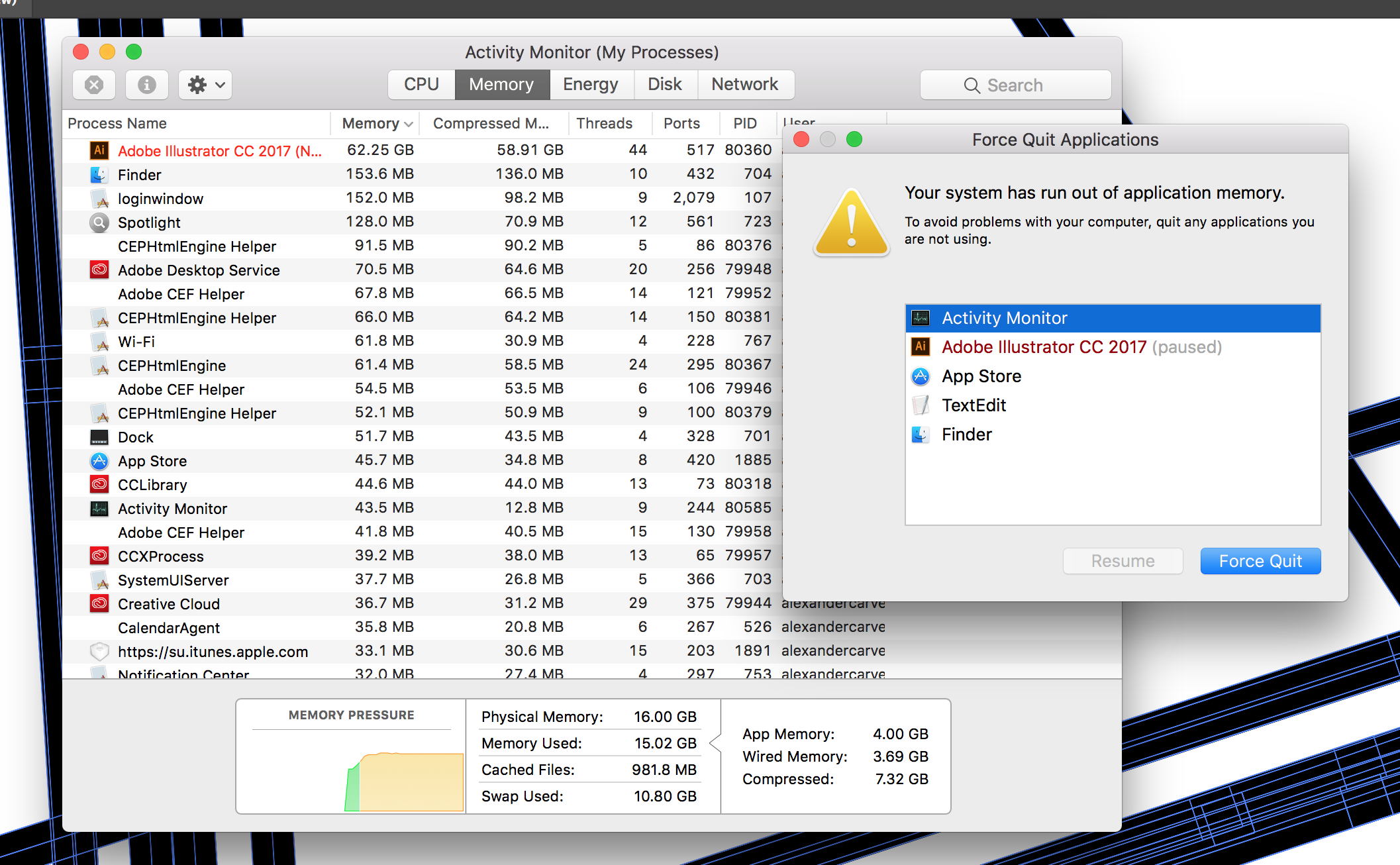Click the Activity Monitor icon in Force Quit list
This screenshot has height=865, width=1400.
(921, 318)
